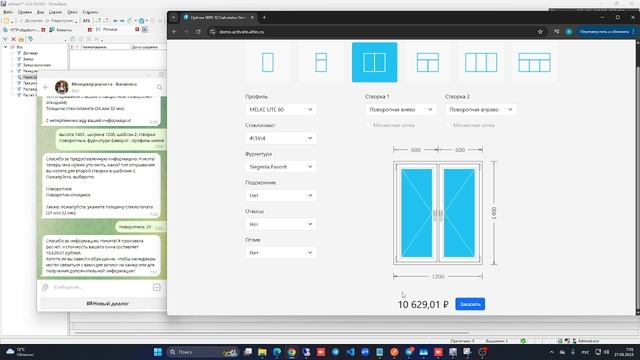Open the Фурнитура dropdown showing Siegenia Favorit
This screenshot has height=360, width=640.
point(281,167)
